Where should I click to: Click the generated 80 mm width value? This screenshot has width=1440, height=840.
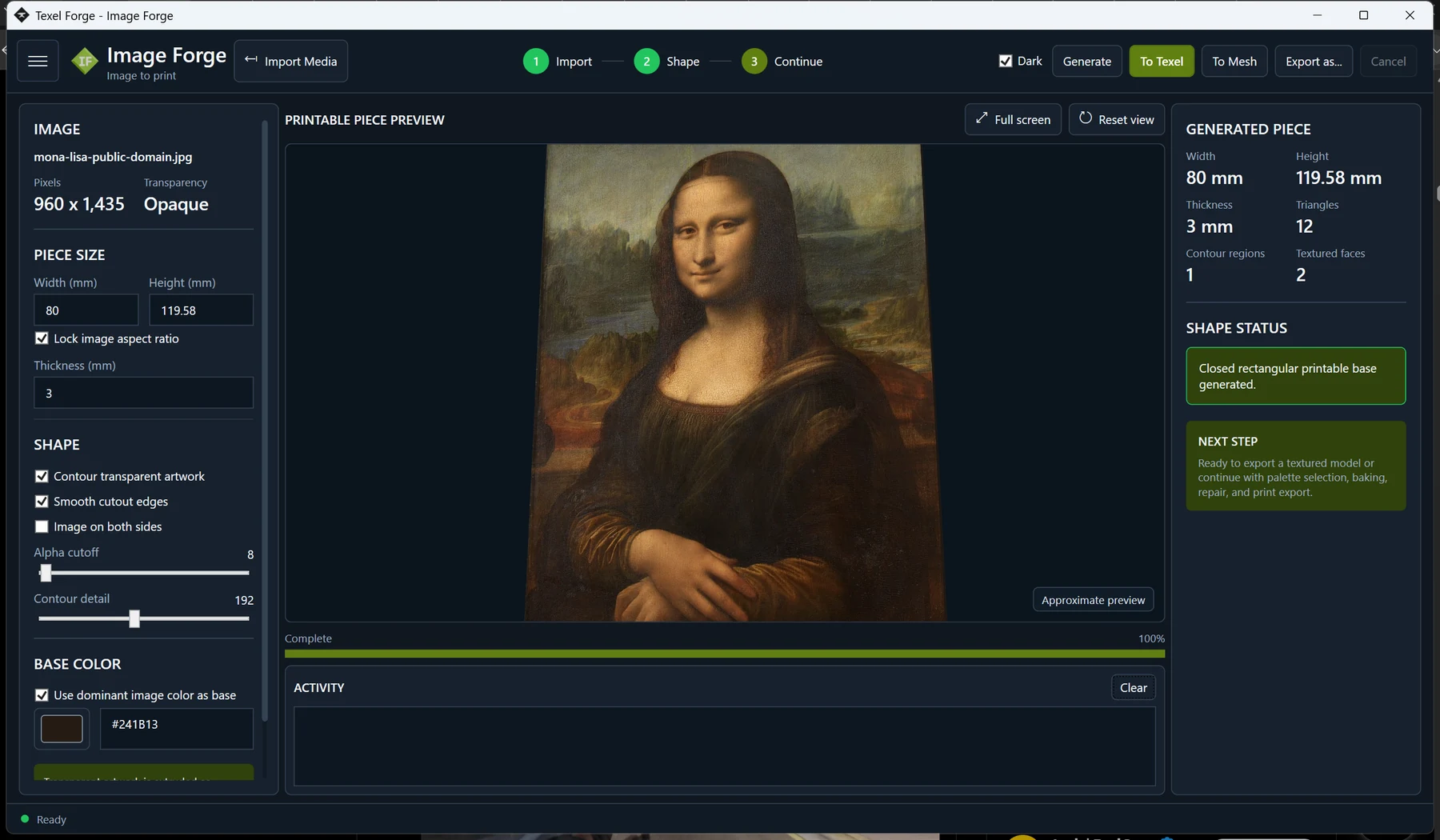[1214, 178]
